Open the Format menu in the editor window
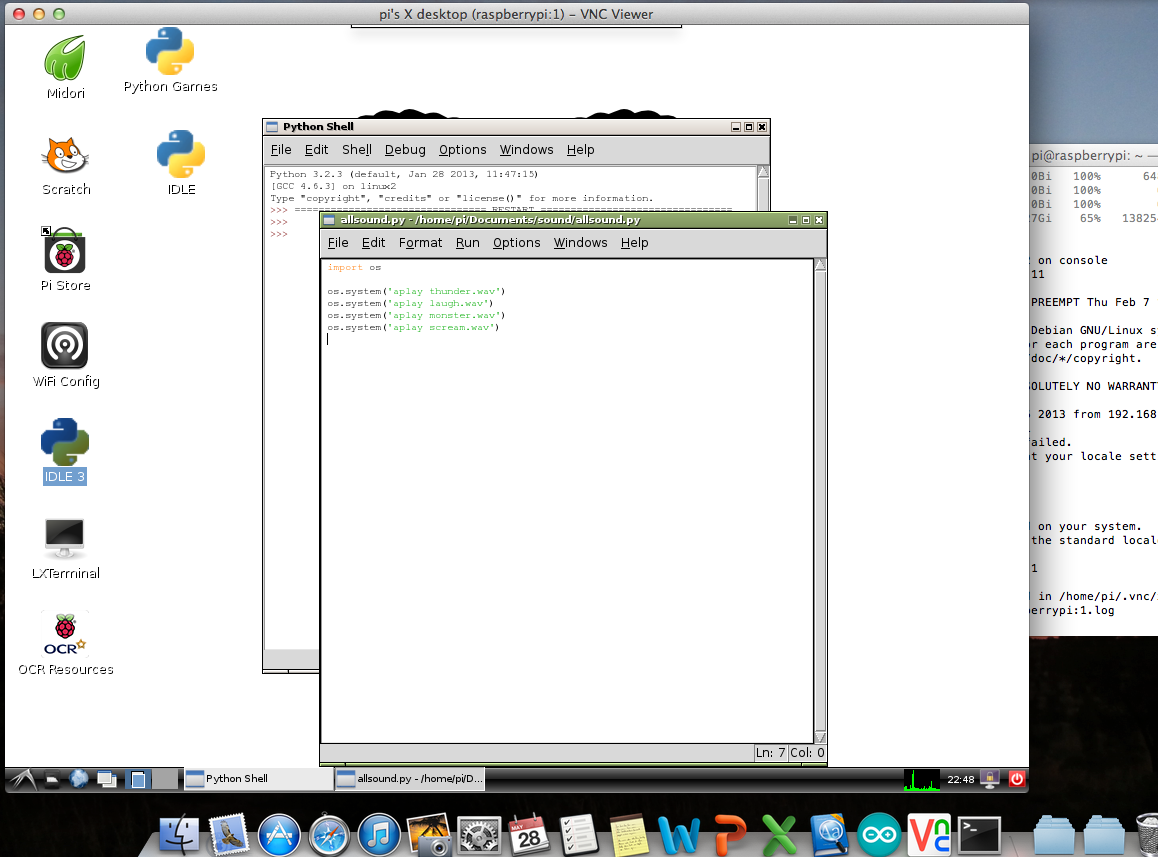1158x857 pixels. pos(420,243)
